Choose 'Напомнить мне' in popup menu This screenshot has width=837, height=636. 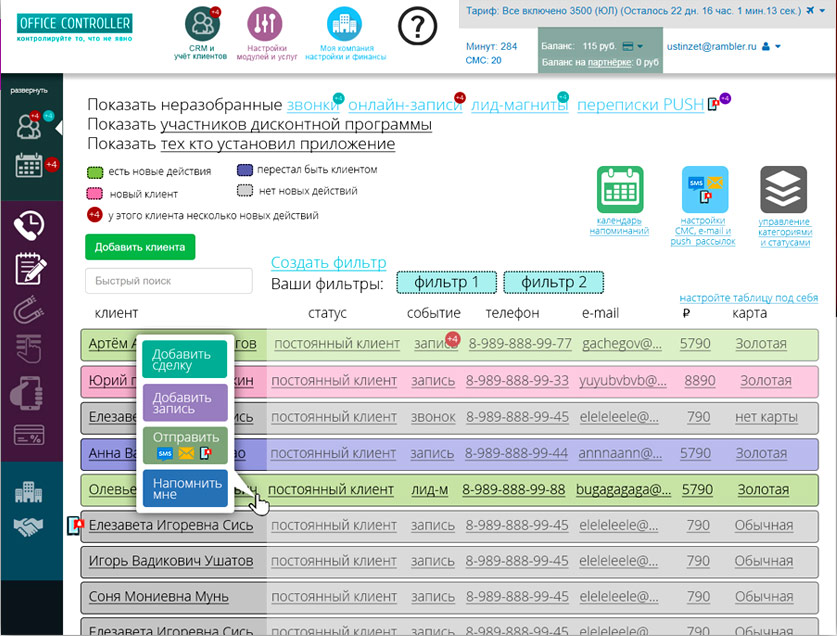184,488
